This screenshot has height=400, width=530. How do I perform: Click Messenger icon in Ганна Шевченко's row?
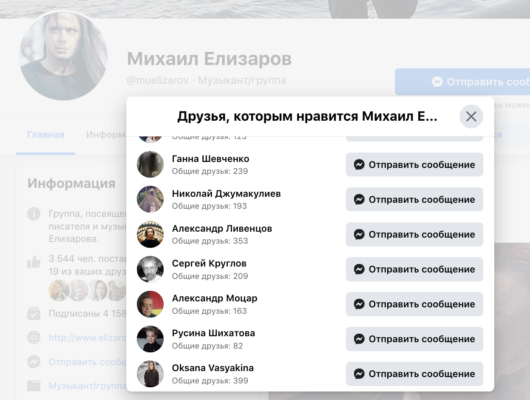[x=359, y=165]
